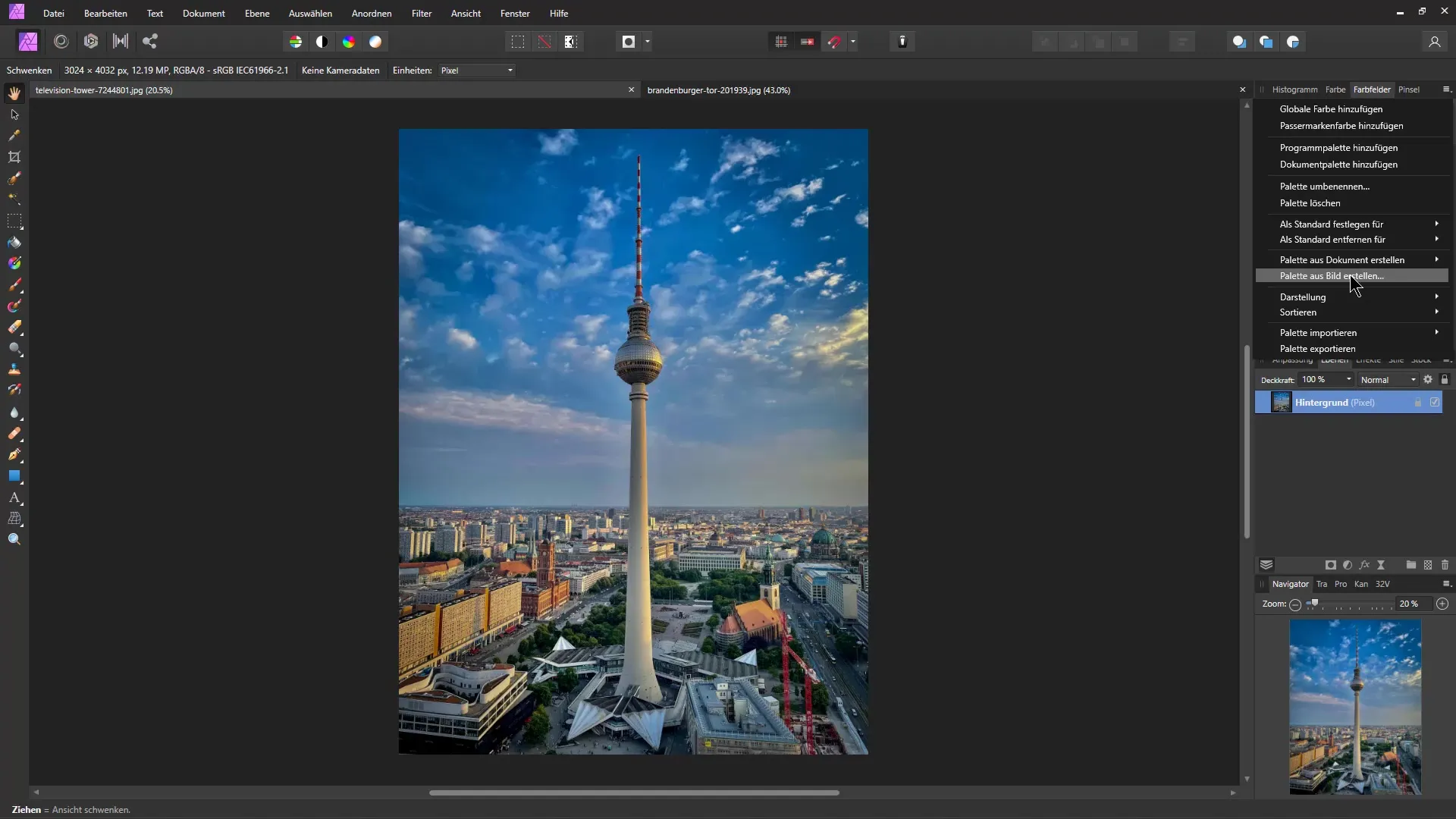Image resolution: width=1456 pixels, height=819 pixels.
Task: Click the Hintergrund layer thumbnail
Action: click(x=1281, y=402)
